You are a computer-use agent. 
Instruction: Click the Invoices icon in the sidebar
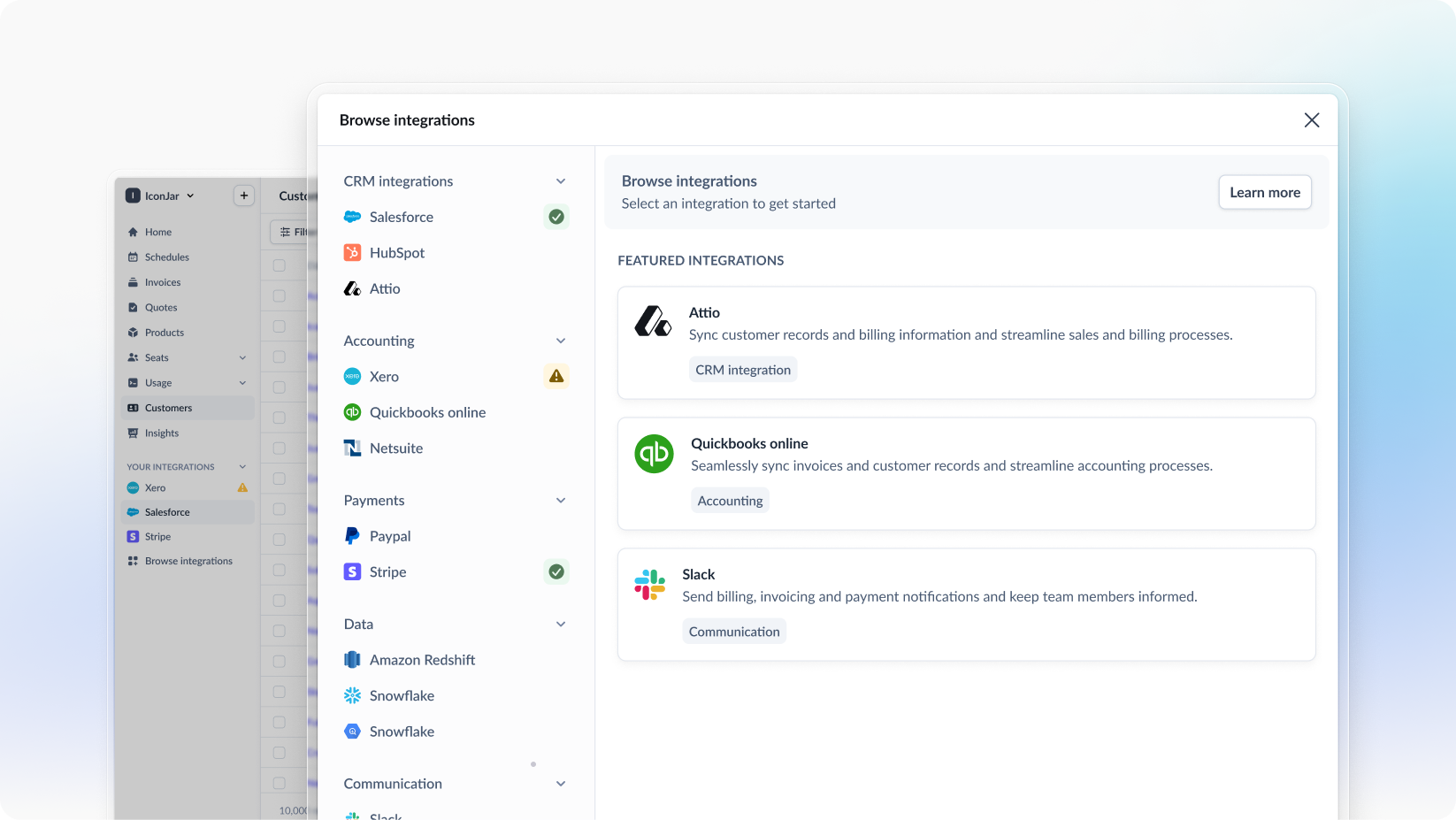click(133, 282)
